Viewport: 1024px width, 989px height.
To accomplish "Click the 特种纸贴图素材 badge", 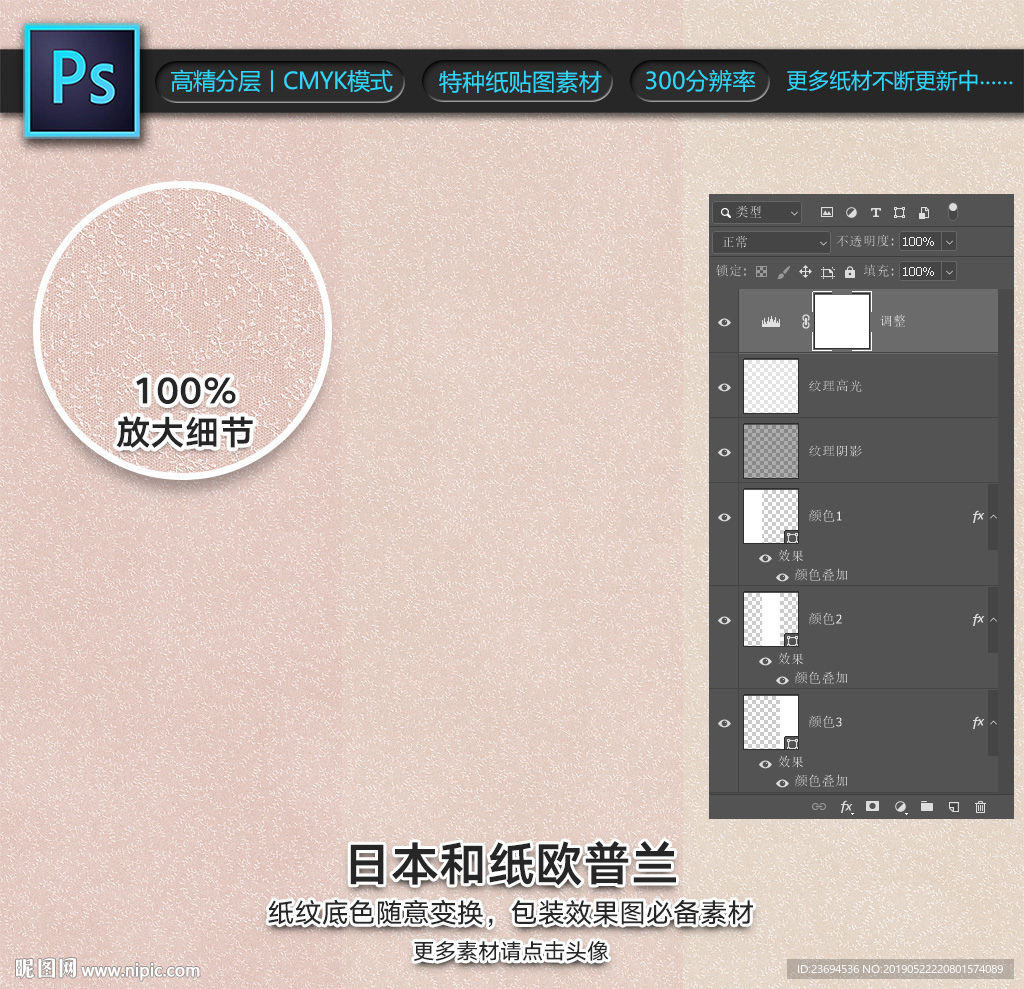I will point(519,82).
